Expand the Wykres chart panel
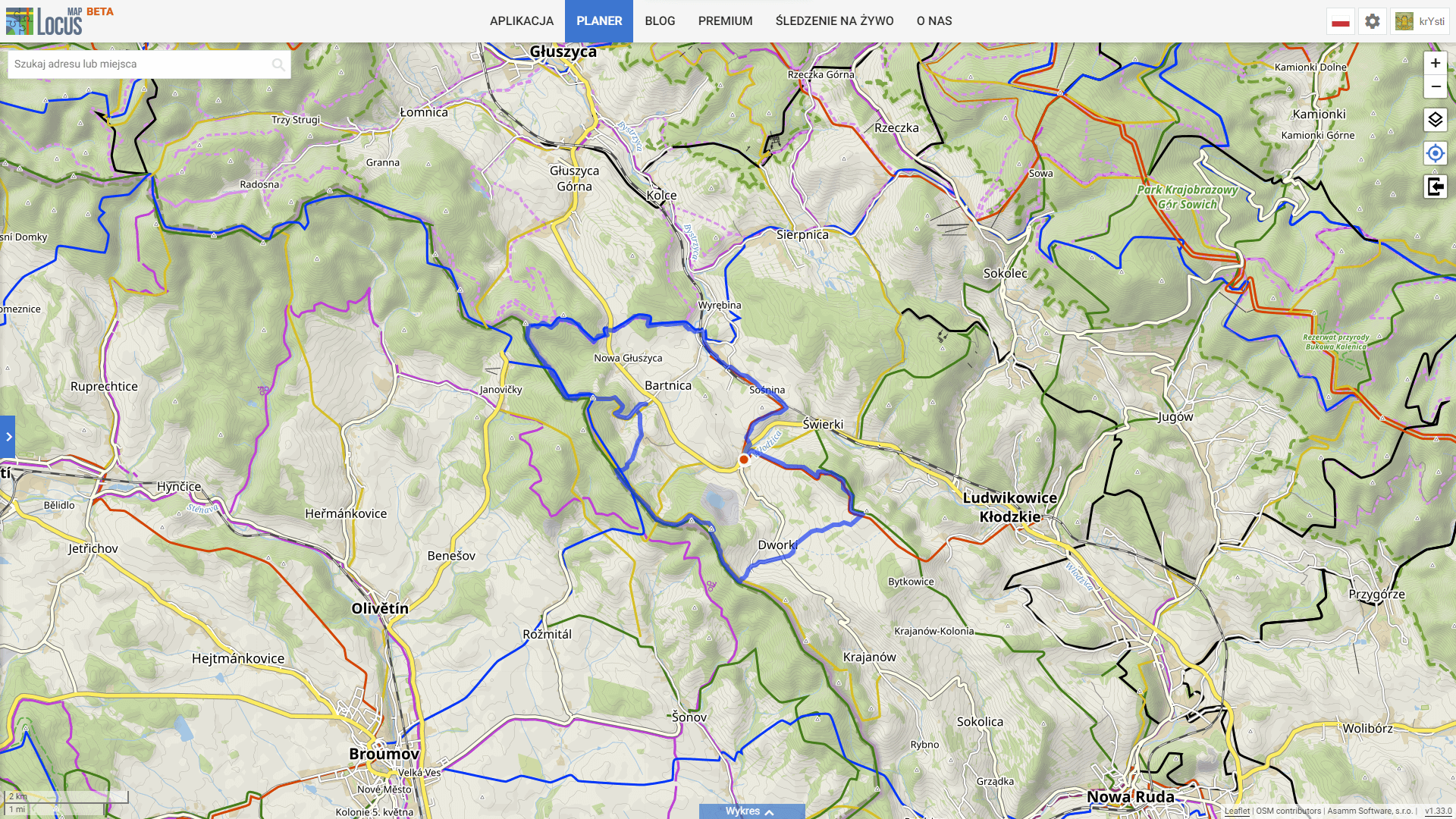Screen dimensions: 1456x819 coord(751,811)
